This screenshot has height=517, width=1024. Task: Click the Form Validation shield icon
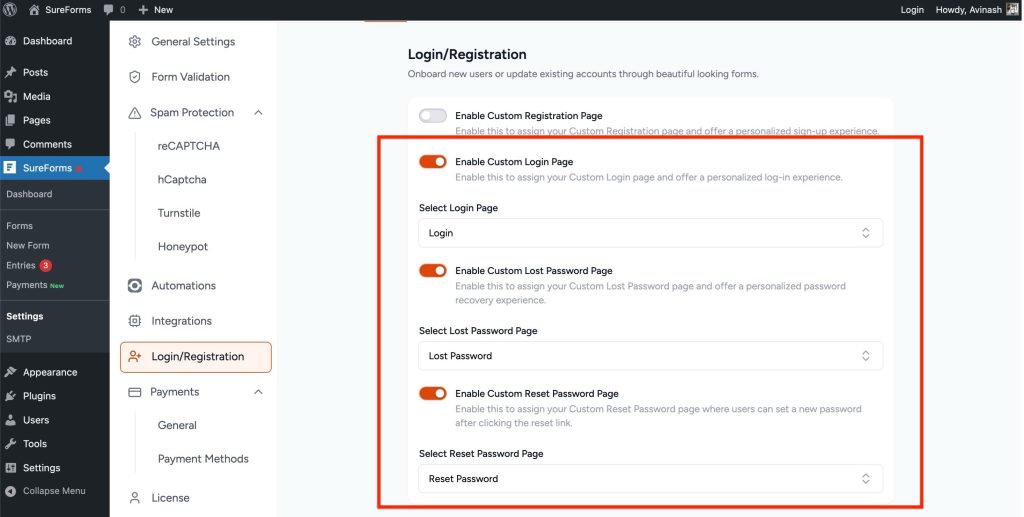[135, 77]
